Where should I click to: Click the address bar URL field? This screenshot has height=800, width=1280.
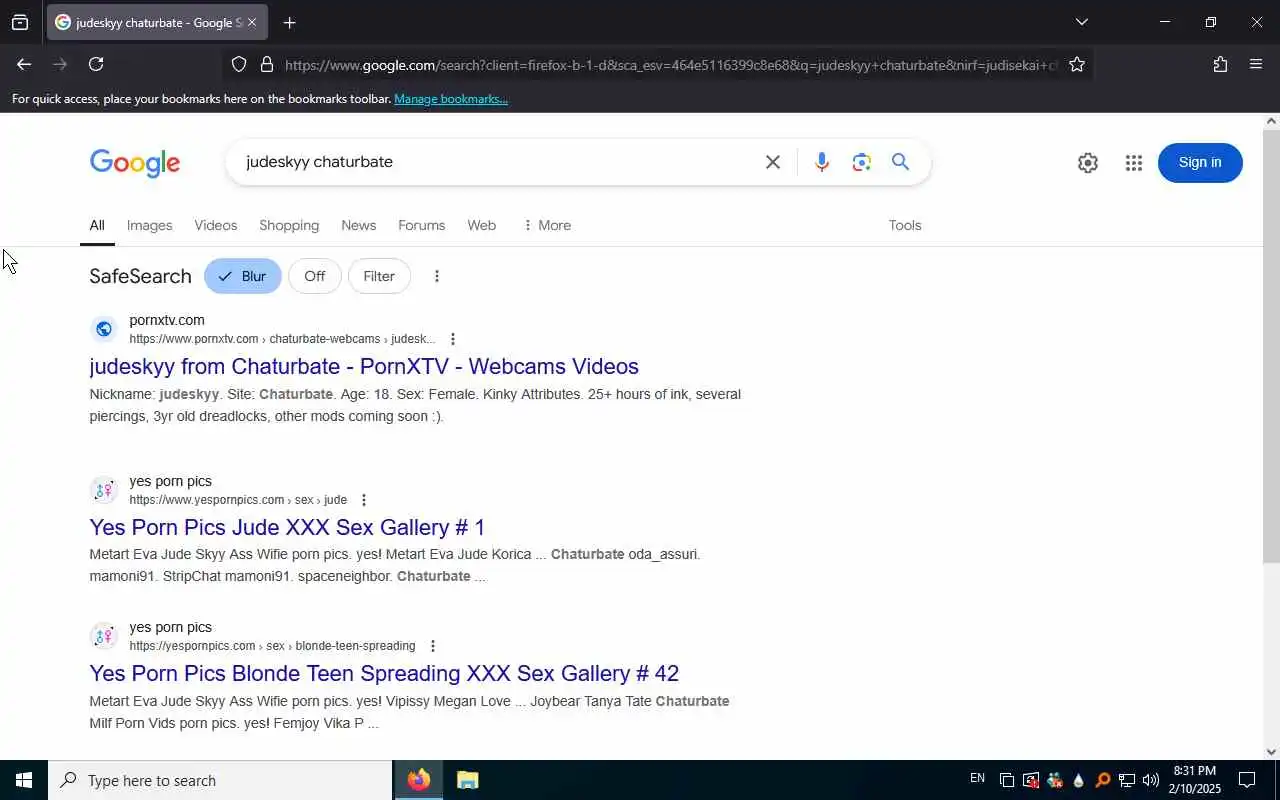pyautogui.click(x=670, y=65)
